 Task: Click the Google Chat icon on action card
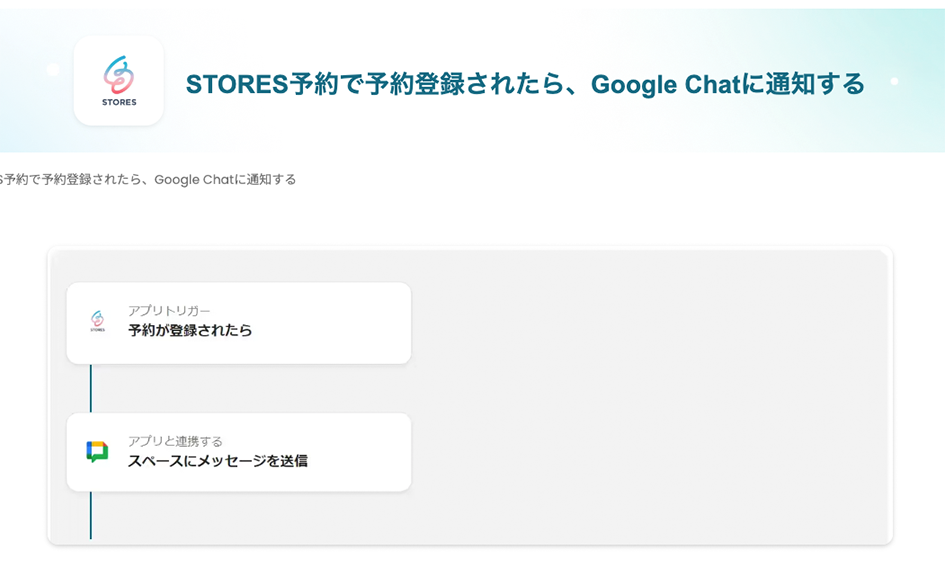[97, 452]
